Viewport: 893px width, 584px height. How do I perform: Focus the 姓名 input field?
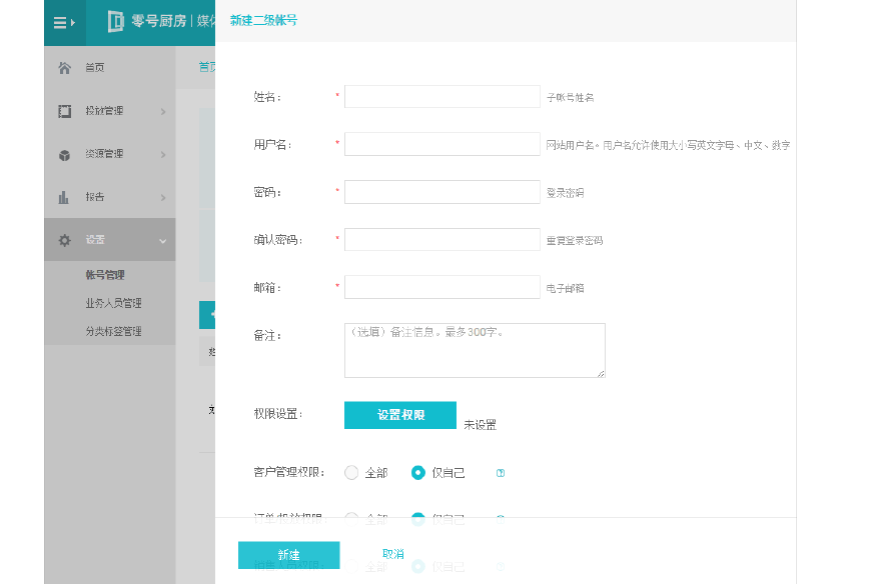[x=442, y=96]
